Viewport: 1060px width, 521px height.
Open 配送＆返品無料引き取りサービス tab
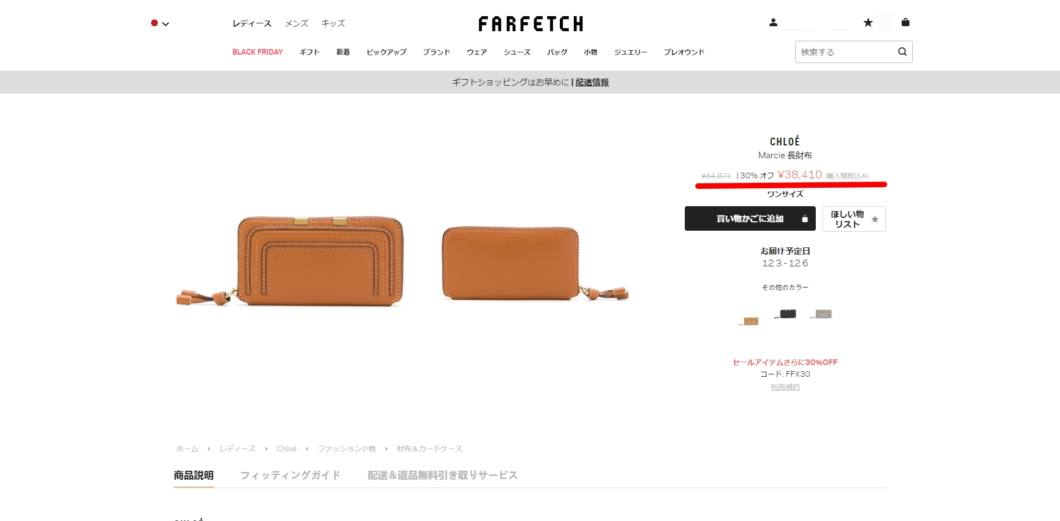(442, 475)
